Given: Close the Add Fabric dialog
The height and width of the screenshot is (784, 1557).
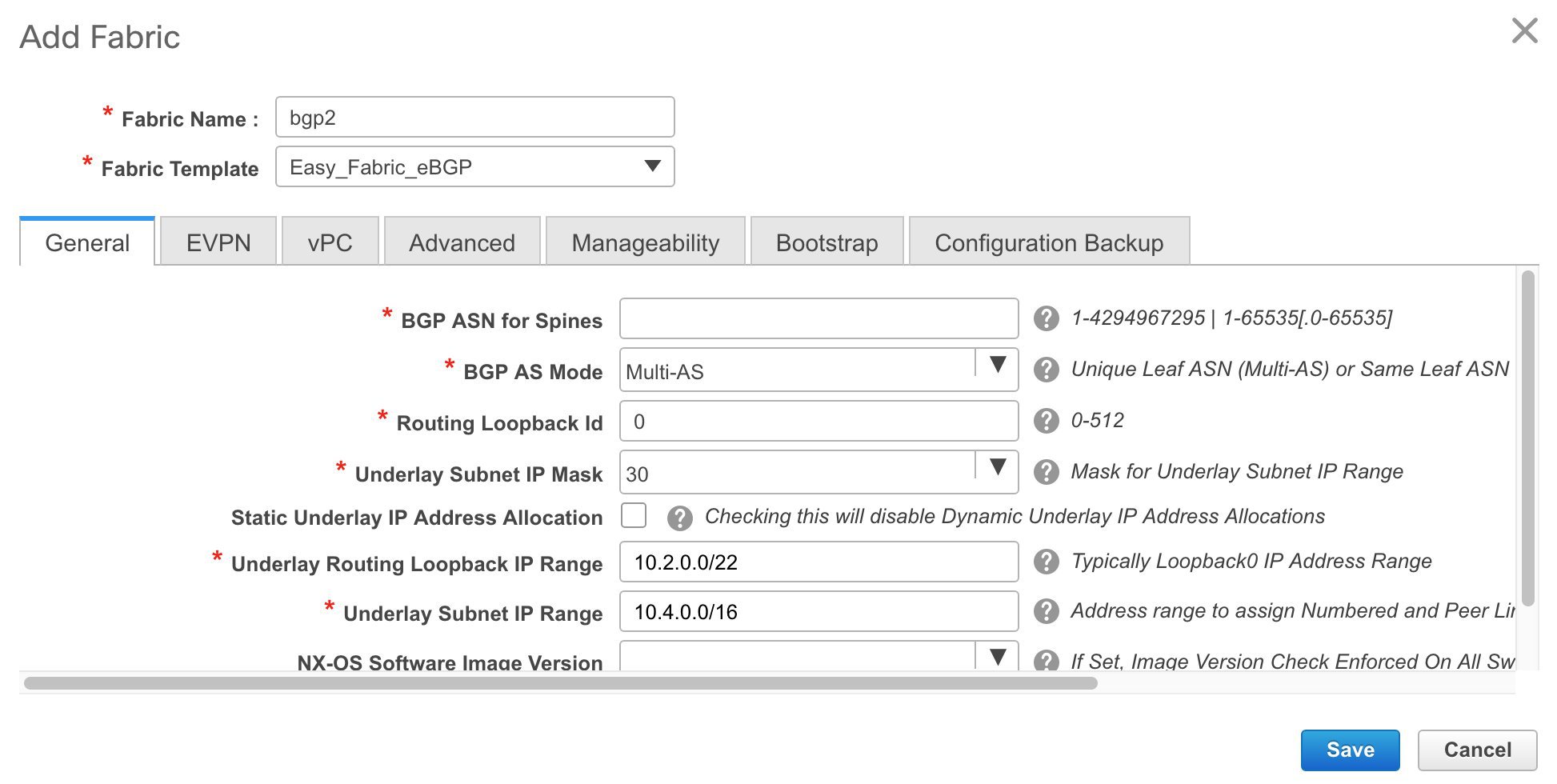Looking at the screenshot, I should [x=1525, y=30].
